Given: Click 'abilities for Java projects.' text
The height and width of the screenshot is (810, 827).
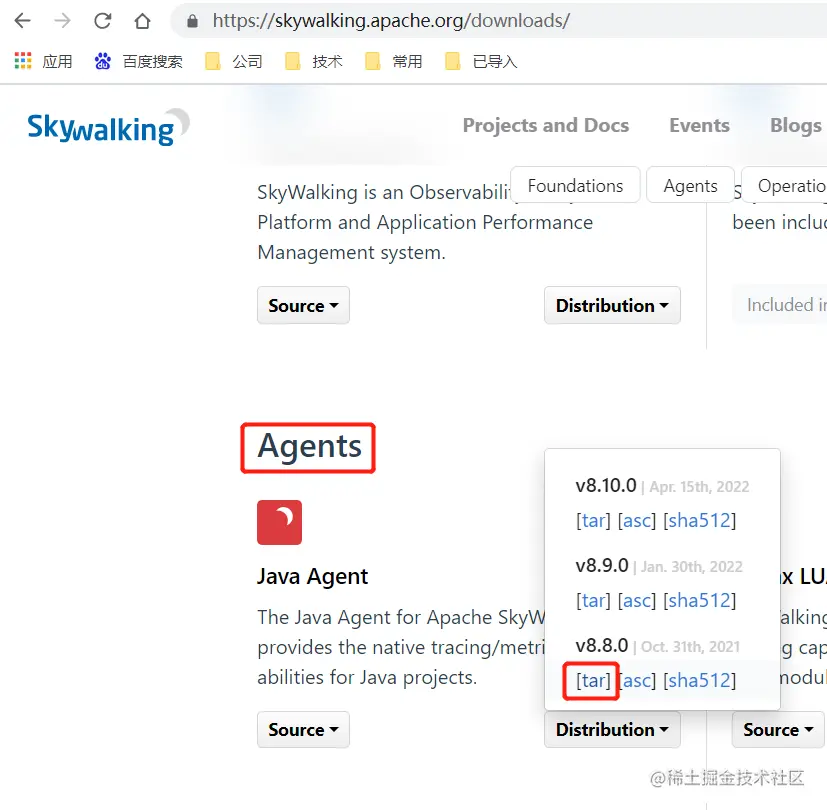Looking at the screenshot, I should click(367, 678).
